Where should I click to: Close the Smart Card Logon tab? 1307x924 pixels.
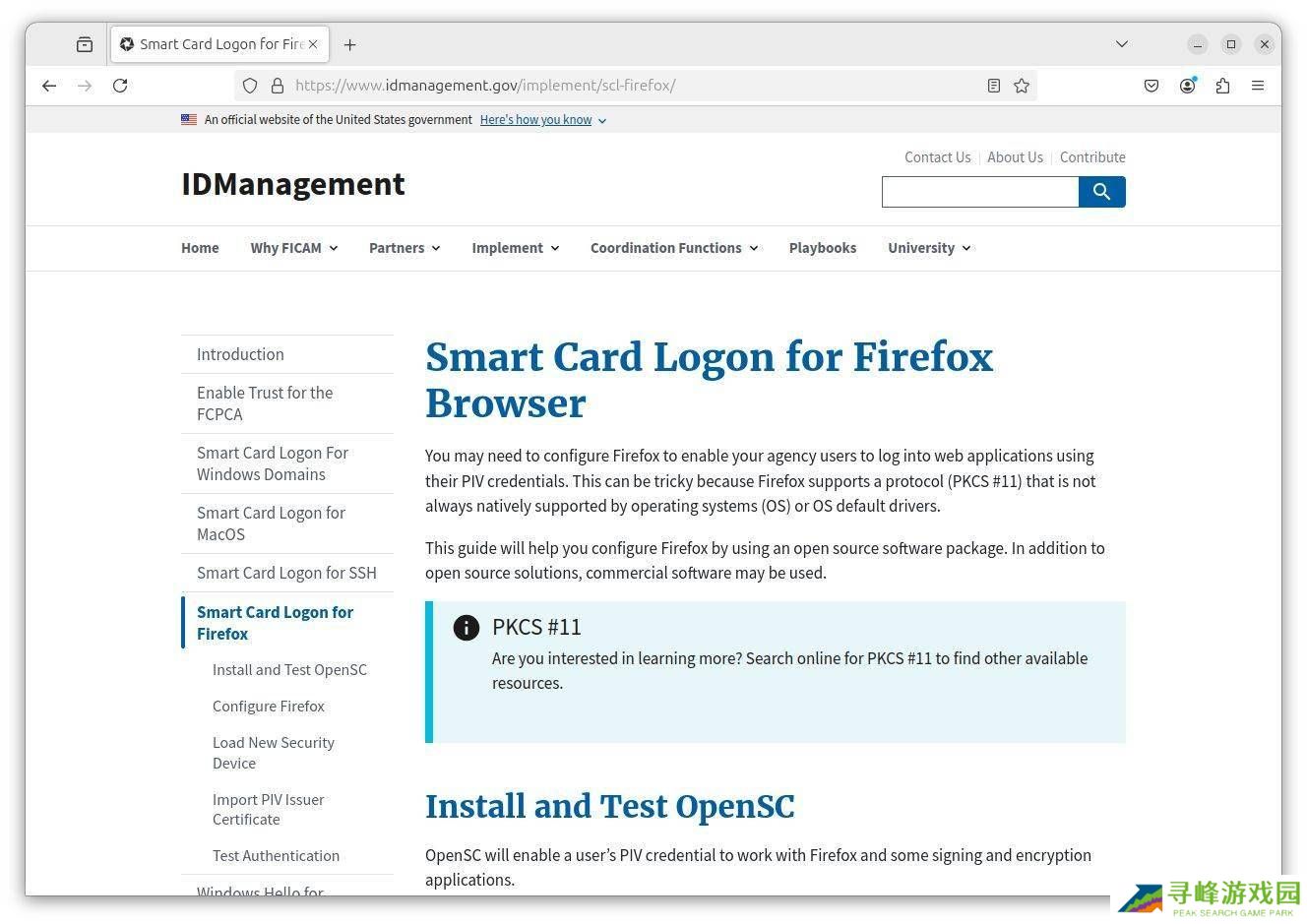(313, 44)
